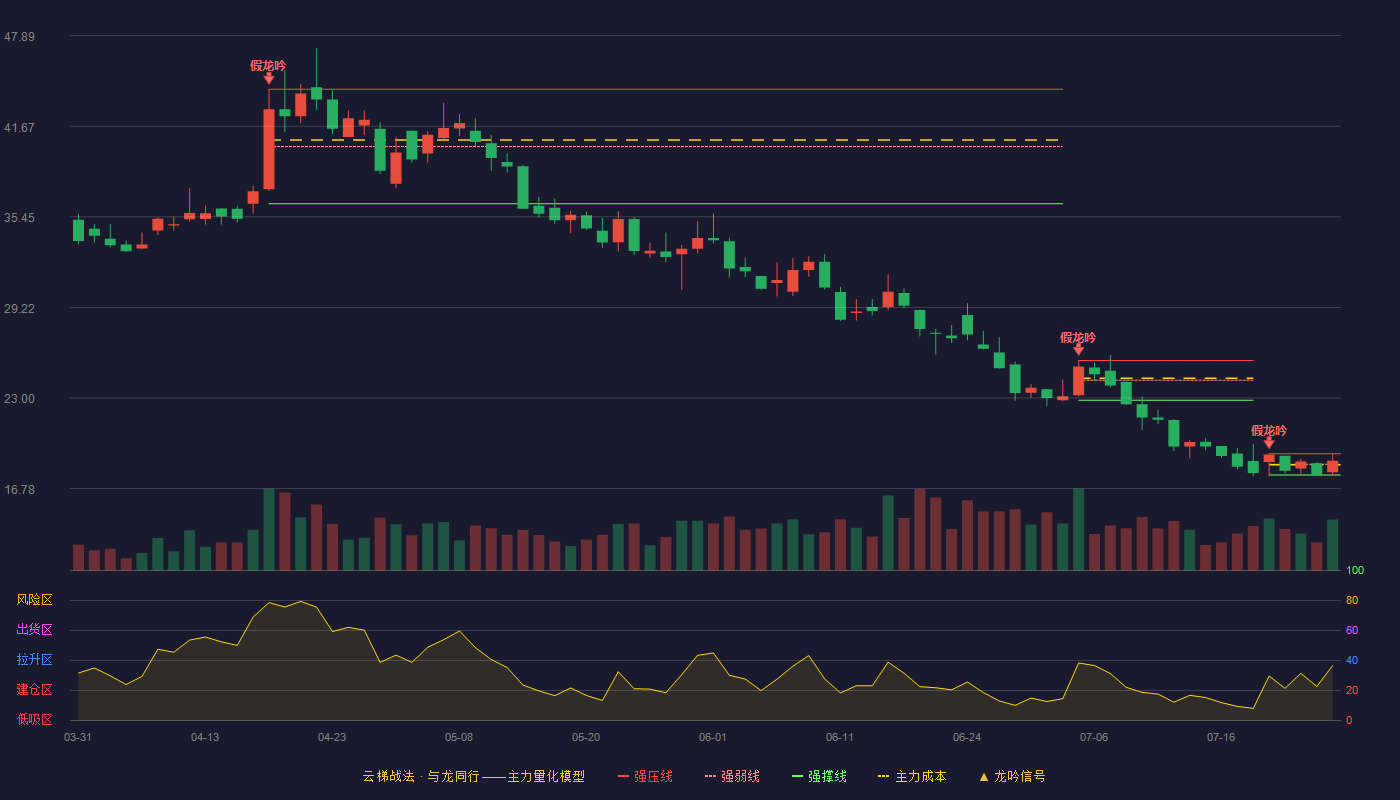Click the 07-06 date label
This screenshot has width=1400, height=800.
(x=1094, y=737)
